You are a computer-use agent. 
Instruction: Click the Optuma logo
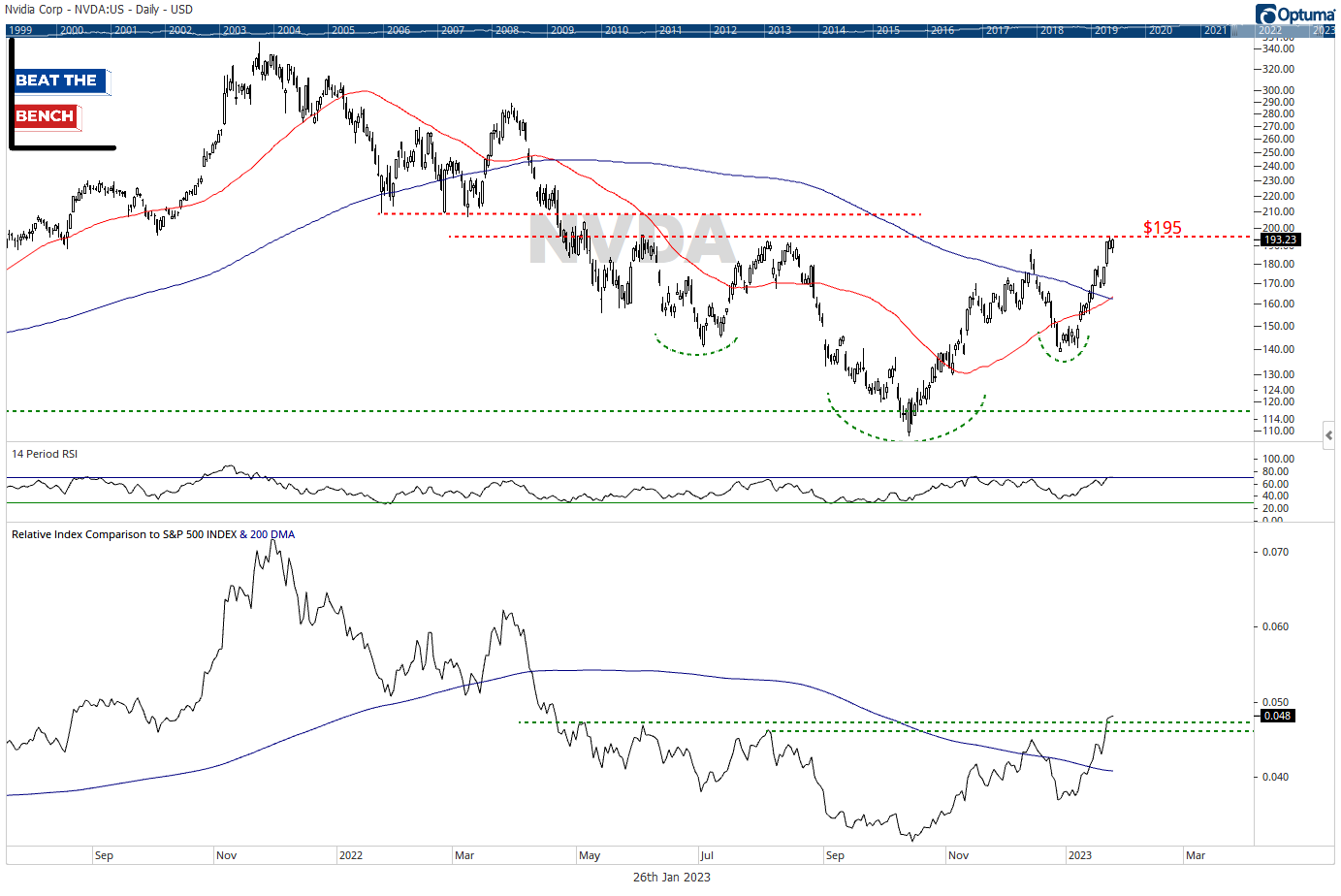[x=1294, y=15]
